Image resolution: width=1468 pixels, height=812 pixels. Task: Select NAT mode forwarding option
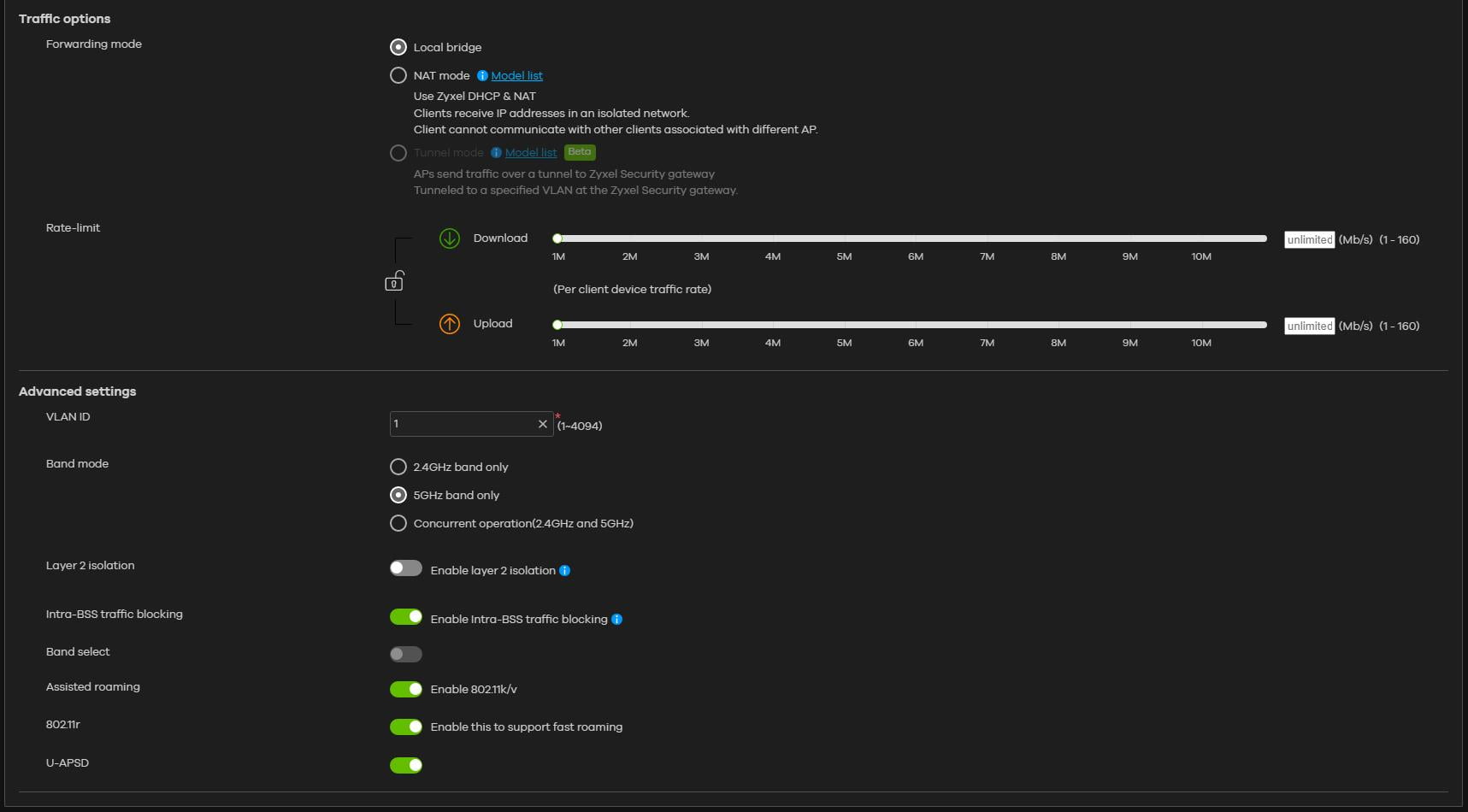point(398,75)
